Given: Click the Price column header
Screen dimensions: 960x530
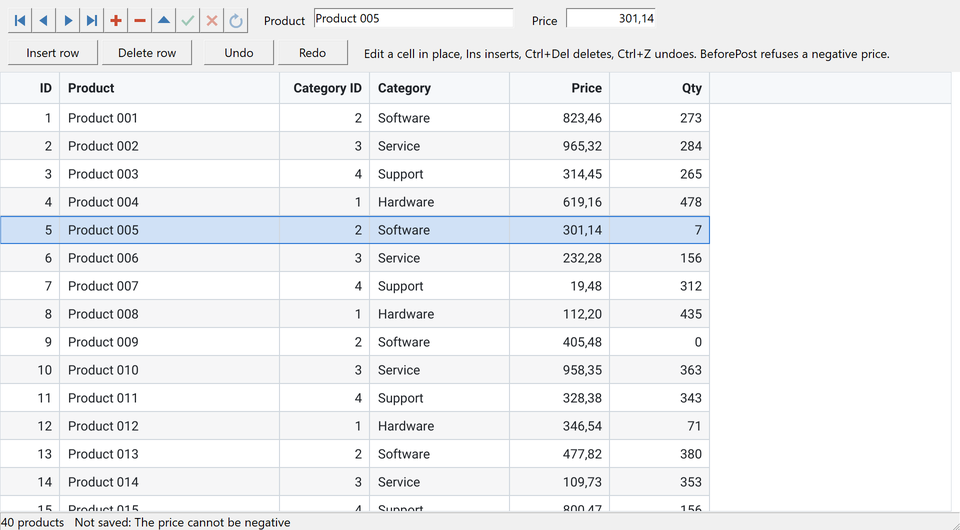Looking at the screenshot, I should 560,88.
